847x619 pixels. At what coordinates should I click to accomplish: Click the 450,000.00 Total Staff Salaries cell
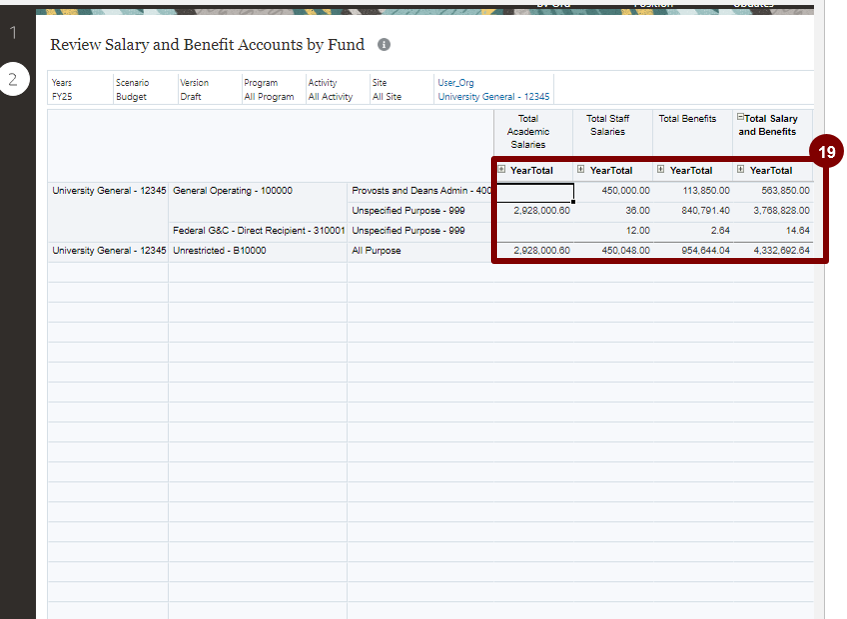pos(613,191)
